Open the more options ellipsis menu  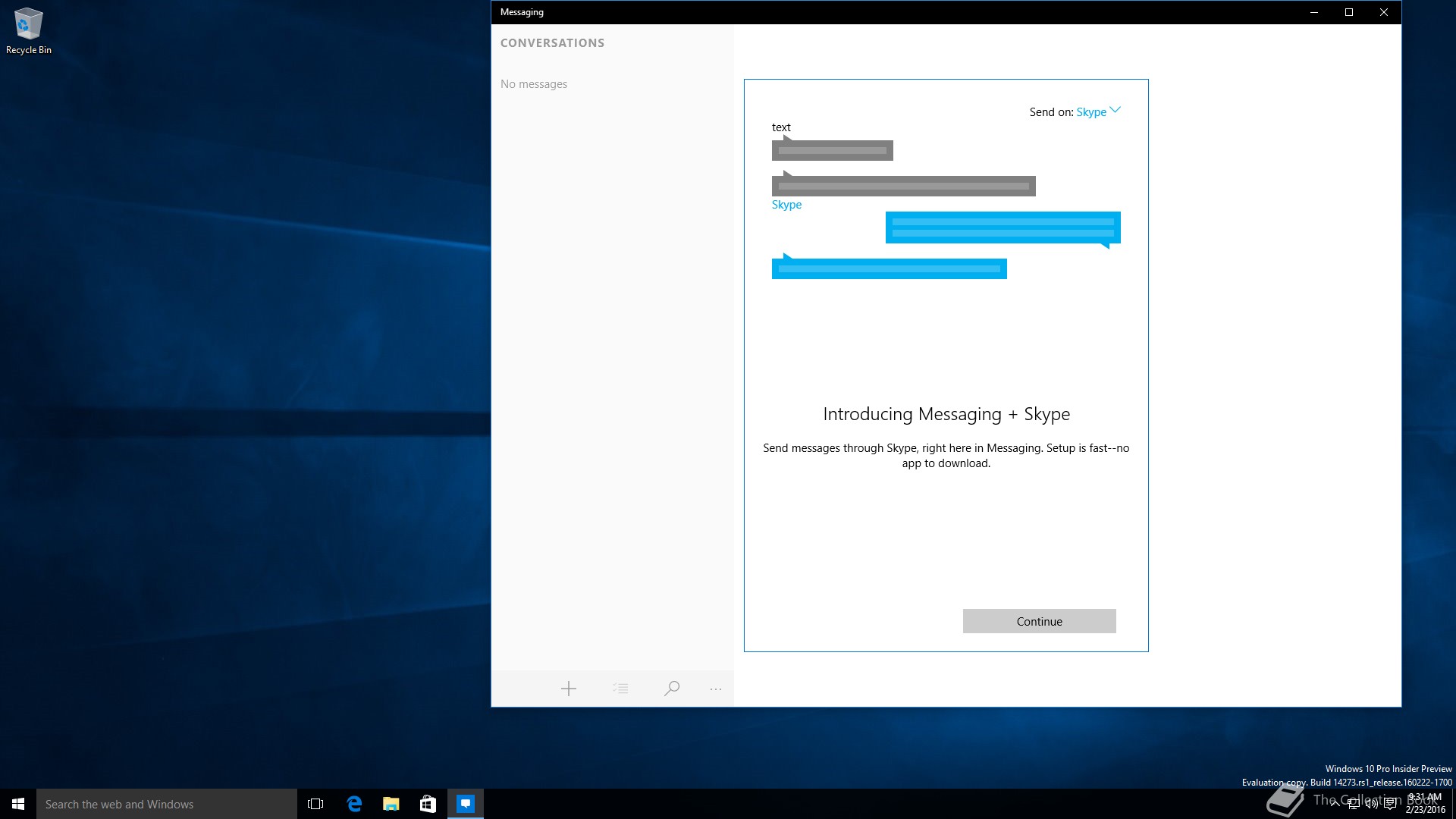pyautogui.click(x=716, y=689)
